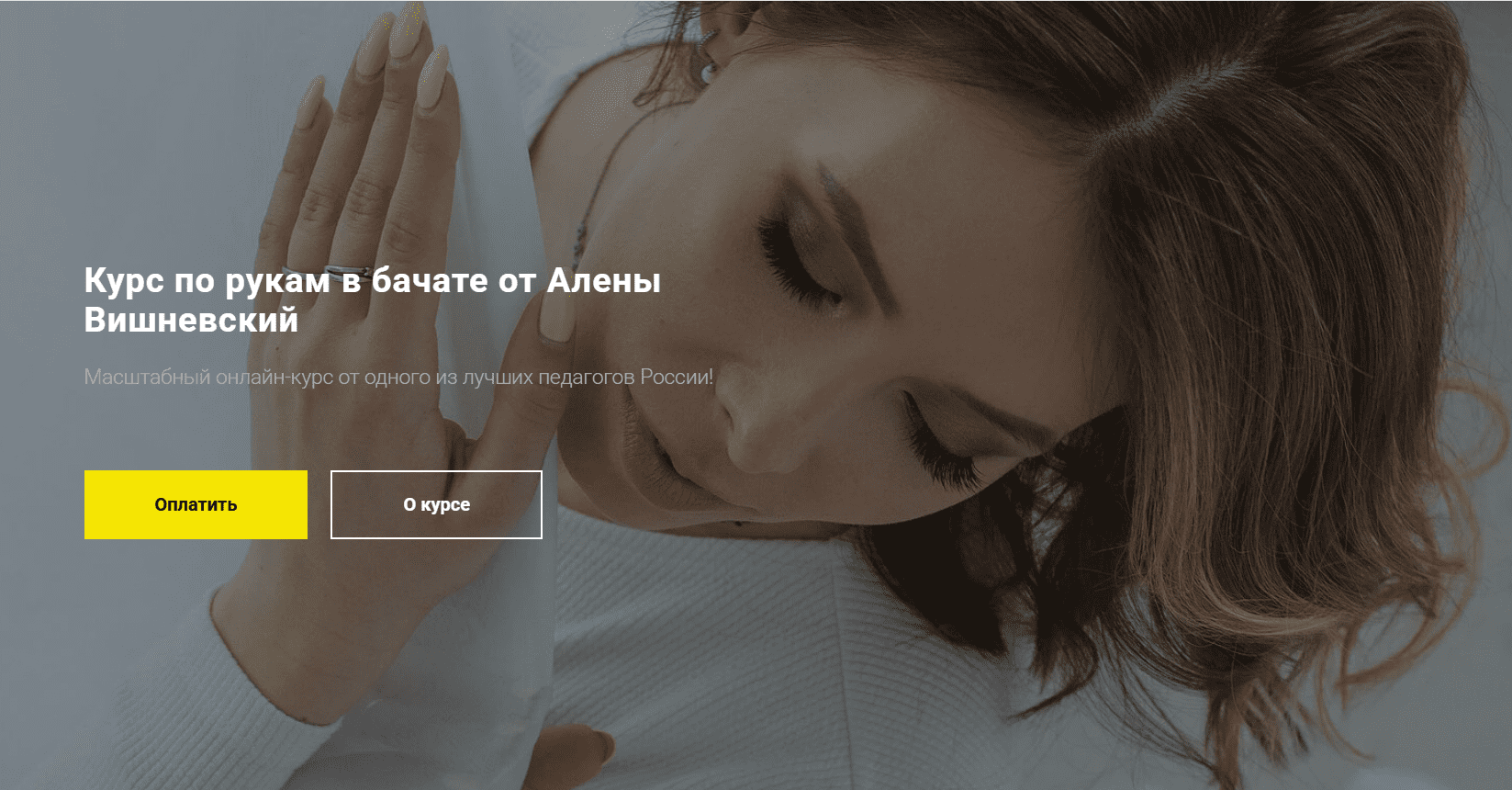Click the fingertip touching the woman's cheek

[555, 322]
